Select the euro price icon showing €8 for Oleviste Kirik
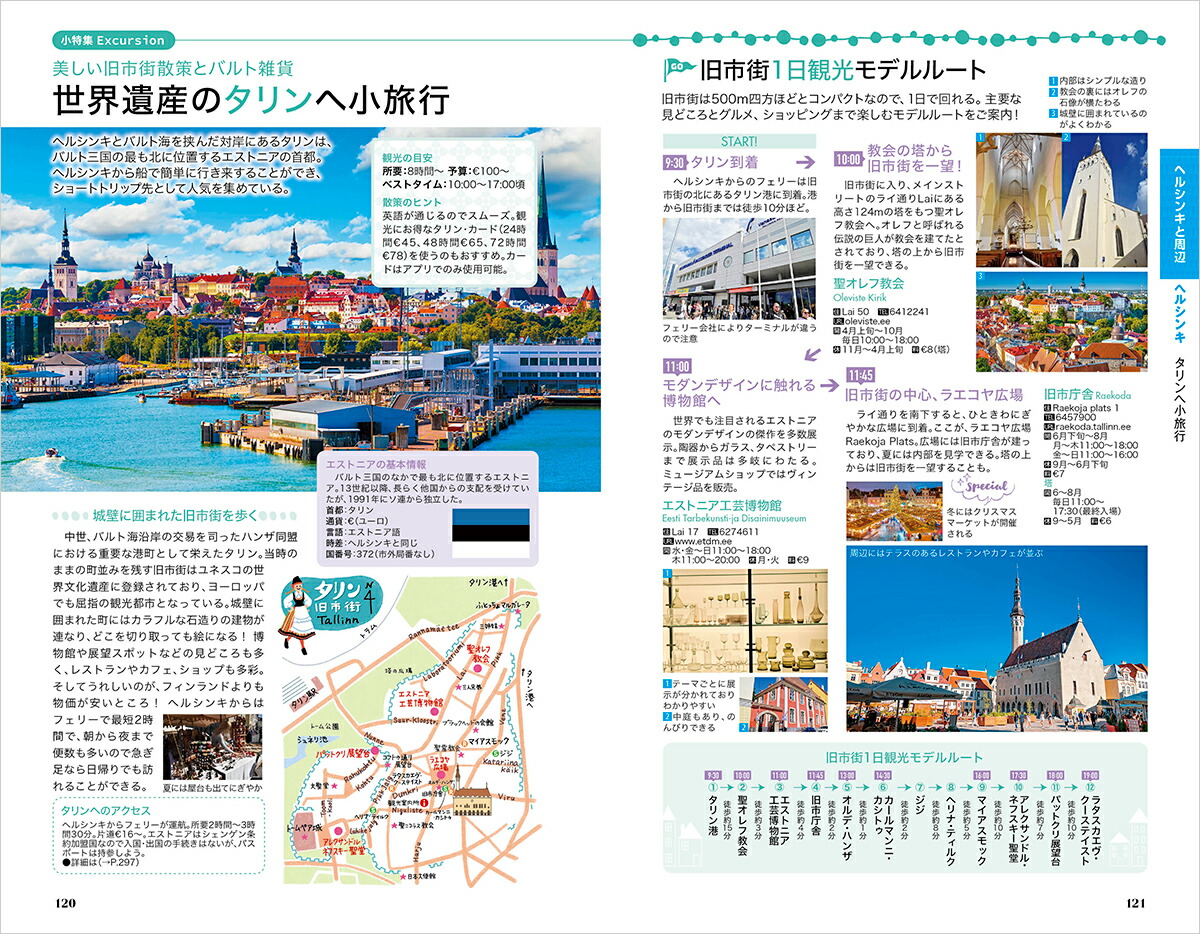The height and width of the screenshot is (934, 1200). click(x=915, y=349)
